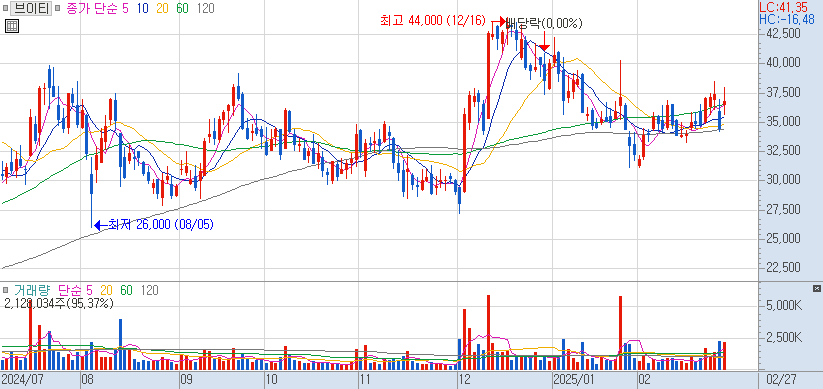Click the 배당락(0,00%) annotation text
Image resolution: width=823 pixels, height=389 pixels.
[x=544, y=23]
